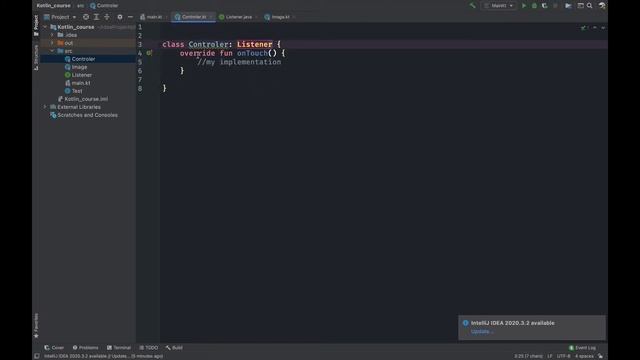Select the Controler.kt editor tab
This screenshot has height=360, width=640.
coord(193,17)
